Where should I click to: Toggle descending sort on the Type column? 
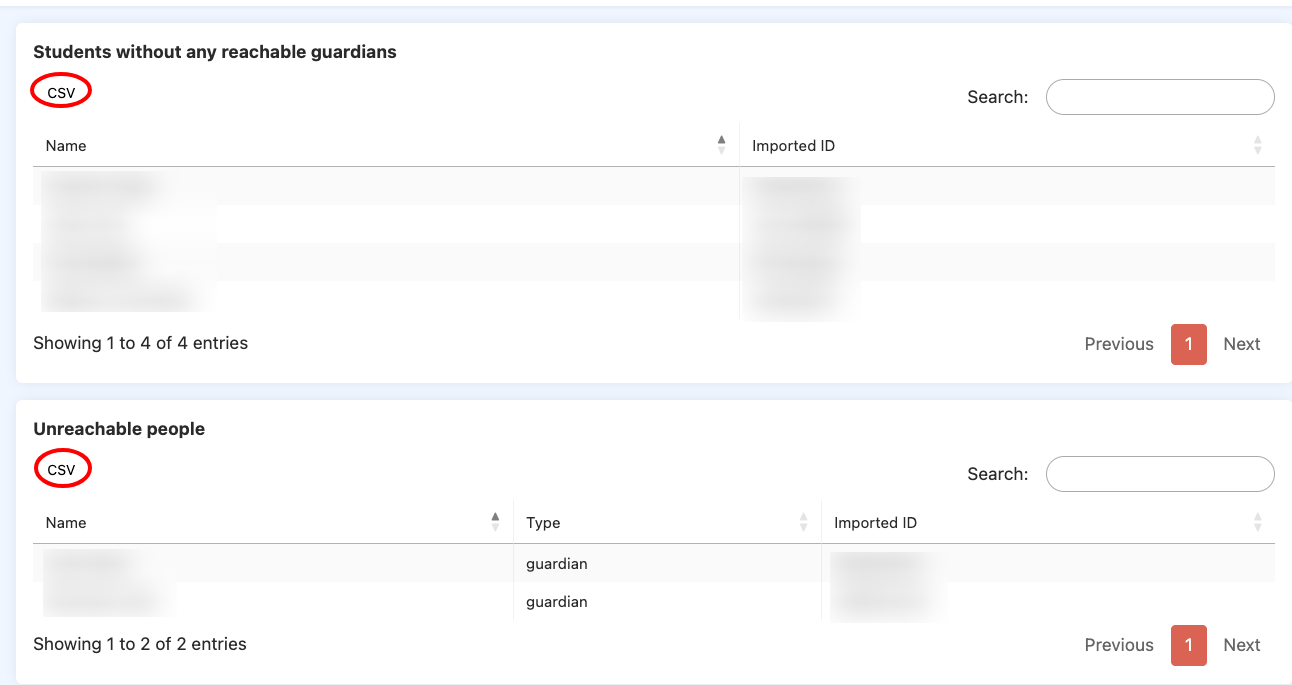pos(804,522)
